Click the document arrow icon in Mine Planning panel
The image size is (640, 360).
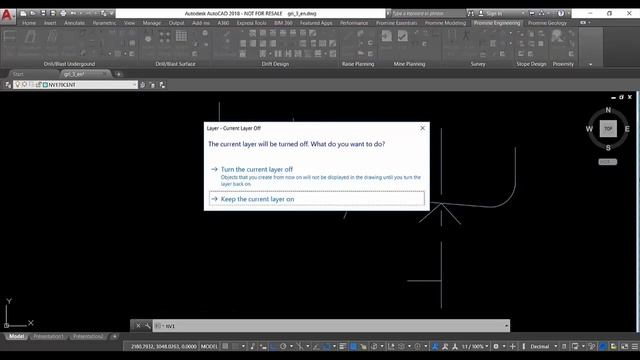387,37
